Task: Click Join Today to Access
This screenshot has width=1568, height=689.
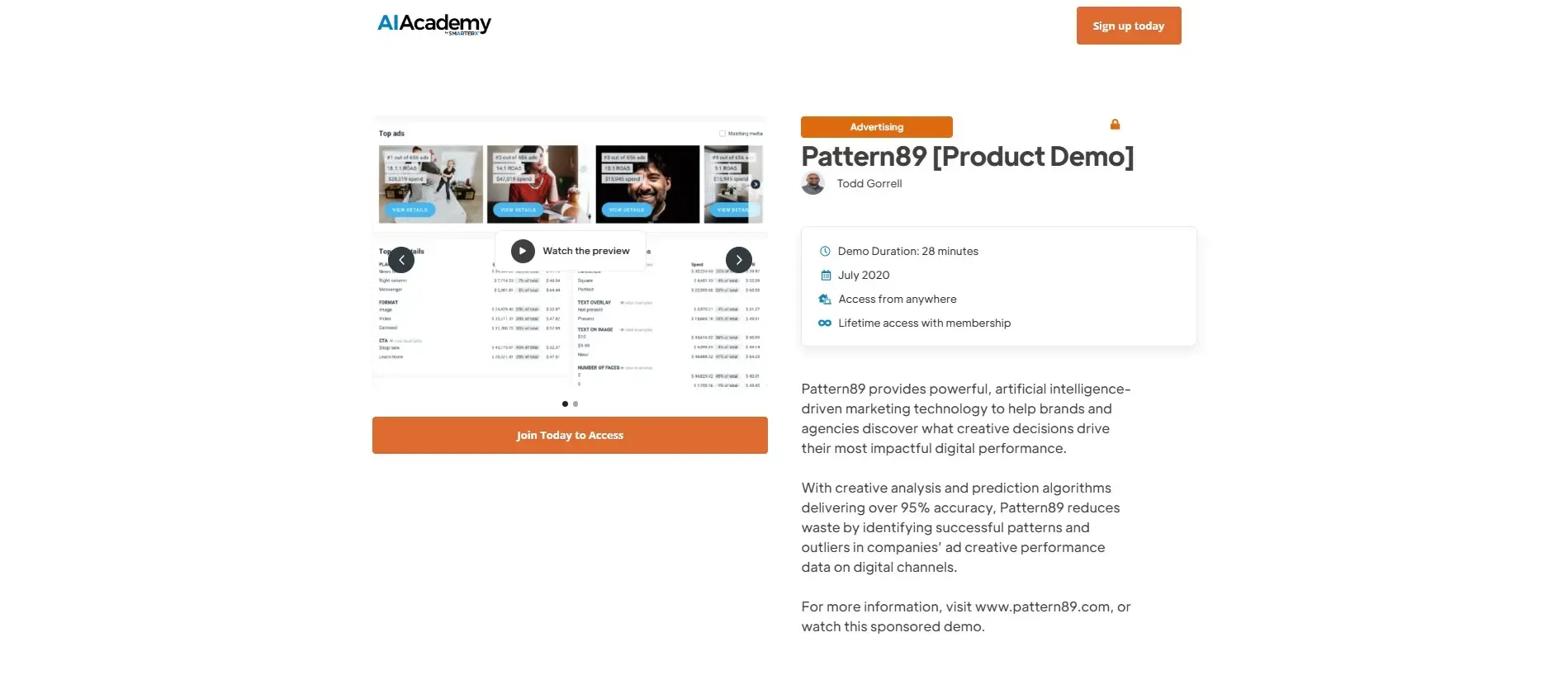Action: coord(570,435)
